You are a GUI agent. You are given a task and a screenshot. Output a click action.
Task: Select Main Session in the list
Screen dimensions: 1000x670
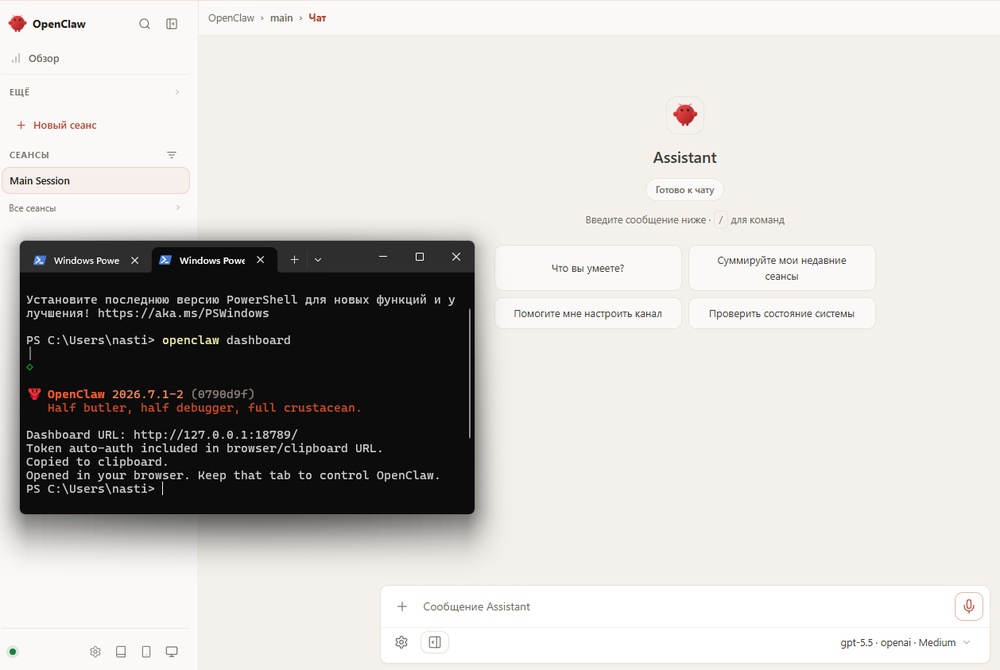coord(96,180)
